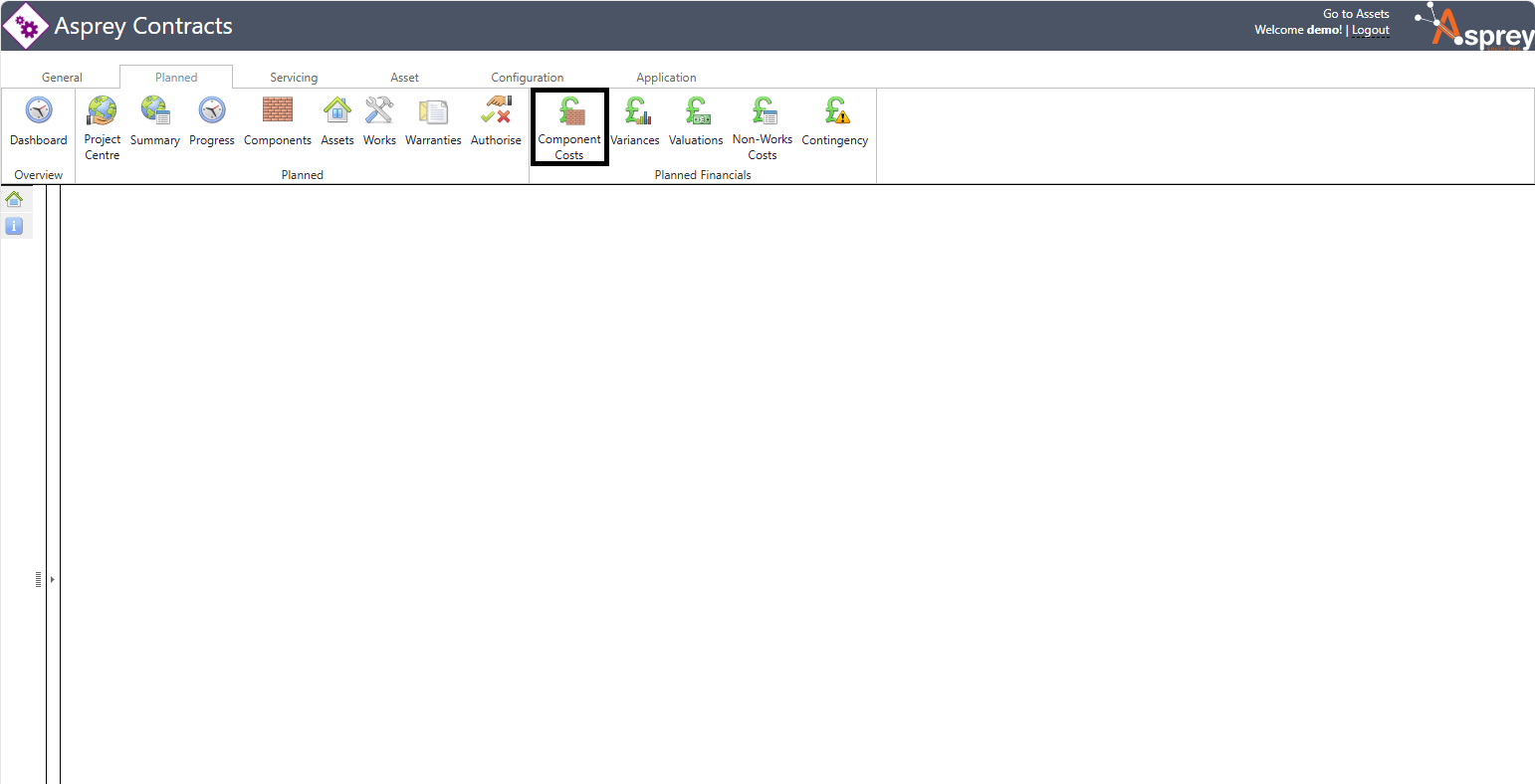Open the Configuration tab
Viewport: 1535px width, 784px height.
click(528, 78)
